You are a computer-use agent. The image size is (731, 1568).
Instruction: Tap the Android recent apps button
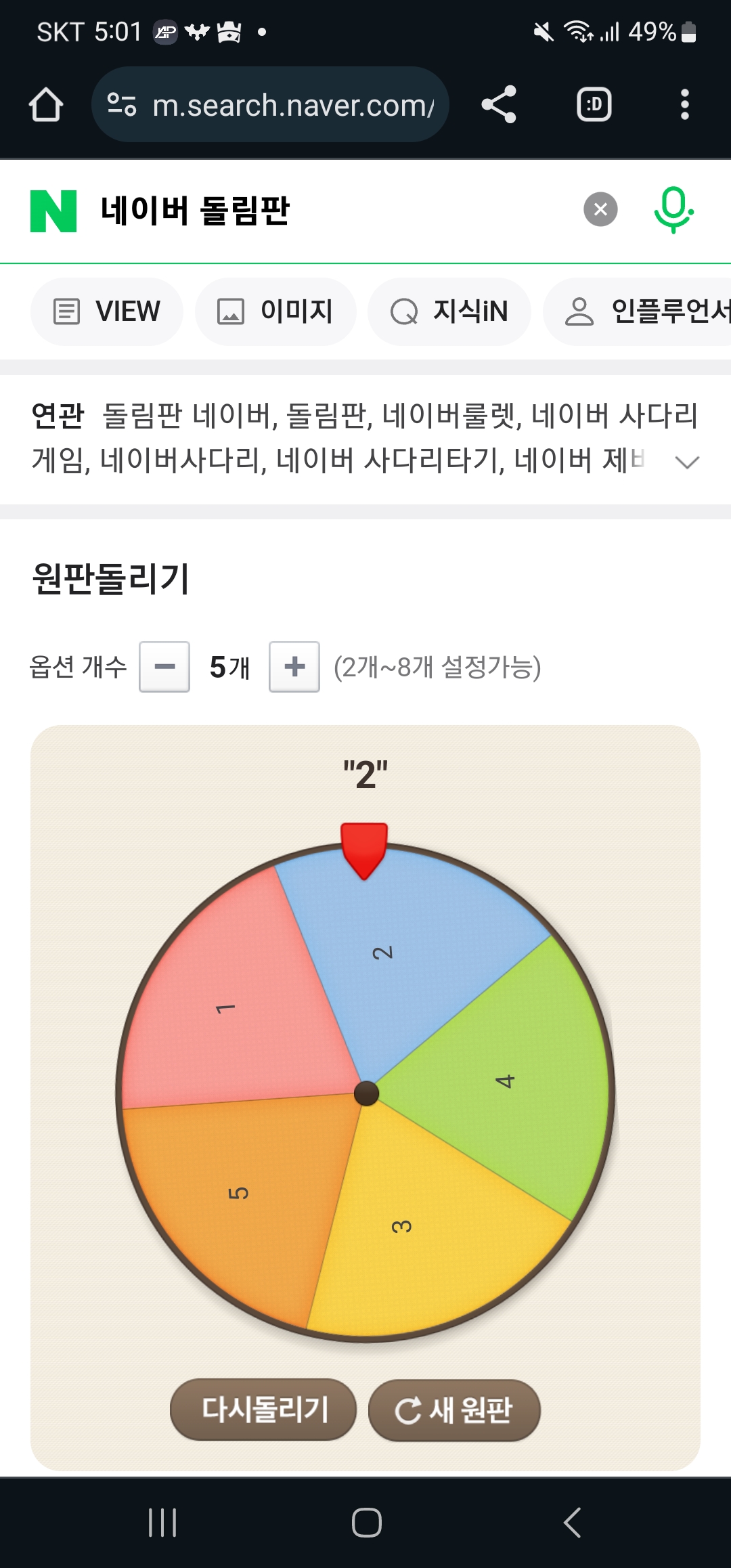point(162,1523)
